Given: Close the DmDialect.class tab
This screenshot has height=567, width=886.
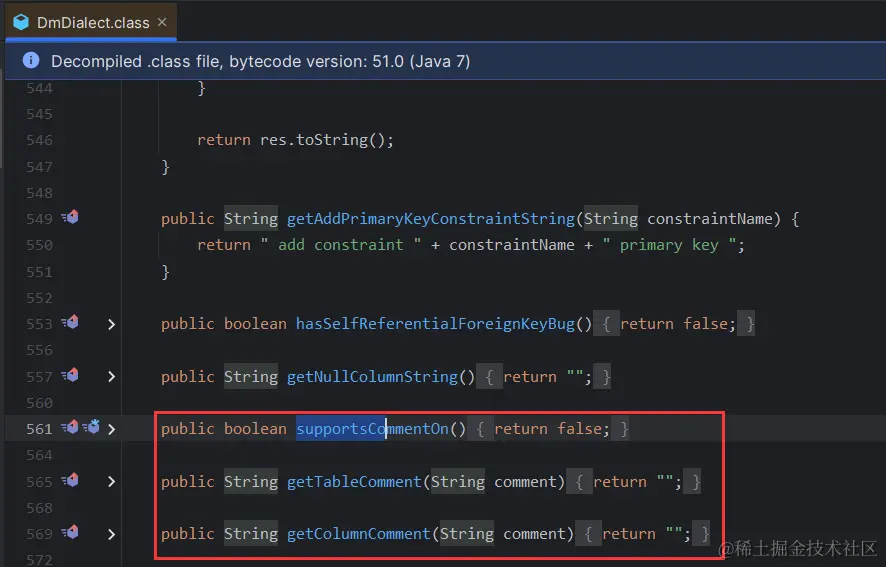Looking at the screenshot, I should click(x=162, y=22).
